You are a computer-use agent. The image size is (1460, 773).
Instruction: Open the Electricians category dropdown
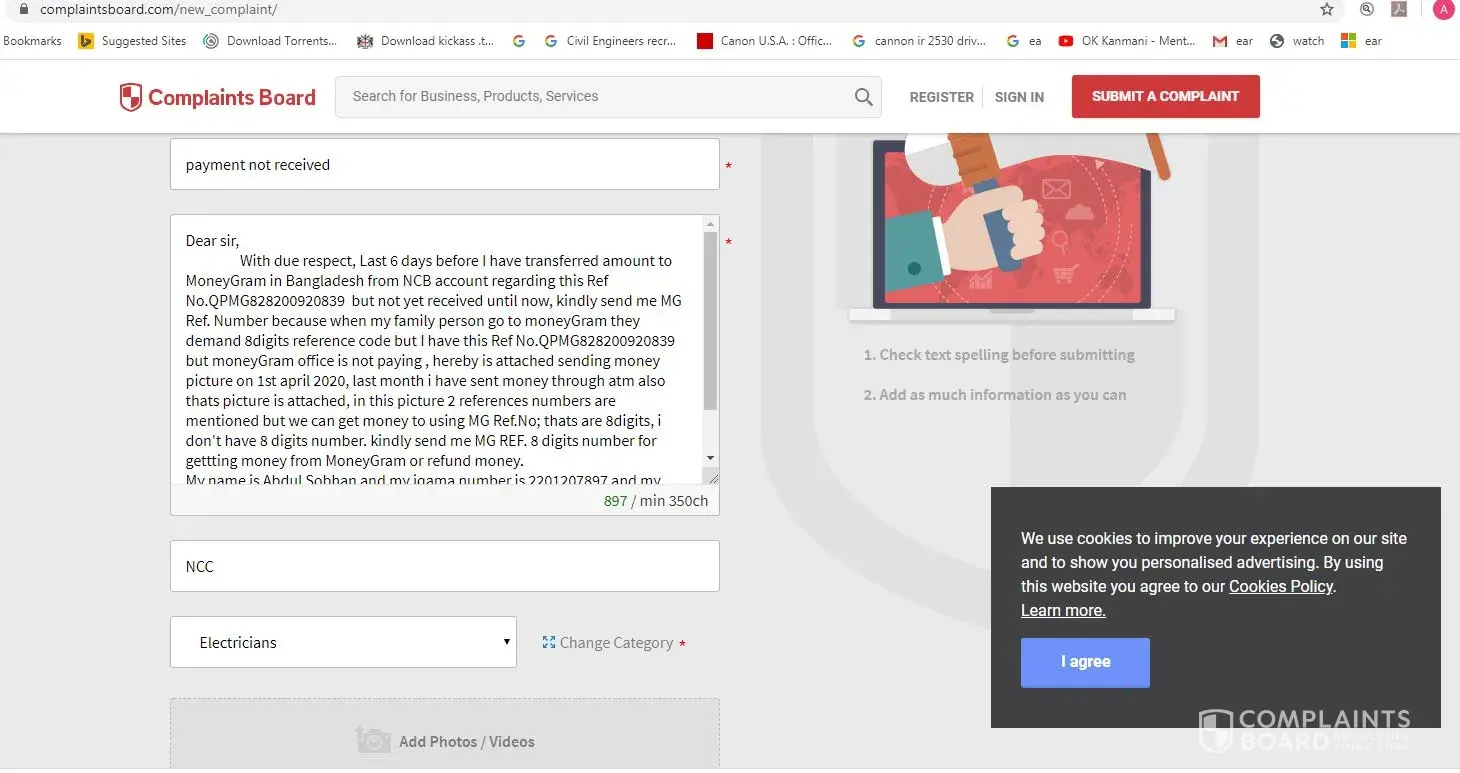[x=343, y=642]
